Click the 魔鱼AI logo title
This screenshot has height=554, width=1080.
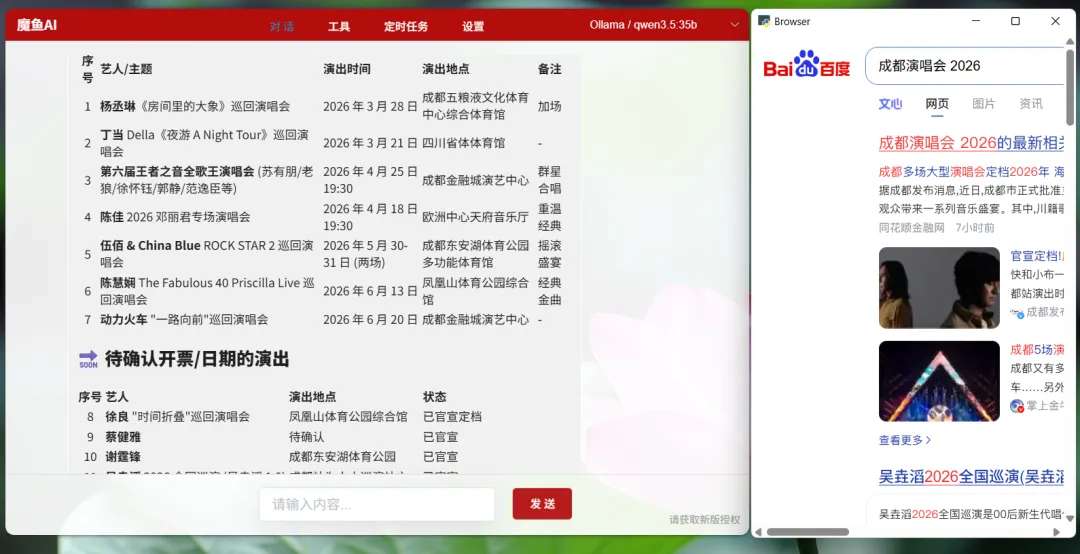pyautogui.click(x=37, y=25)
